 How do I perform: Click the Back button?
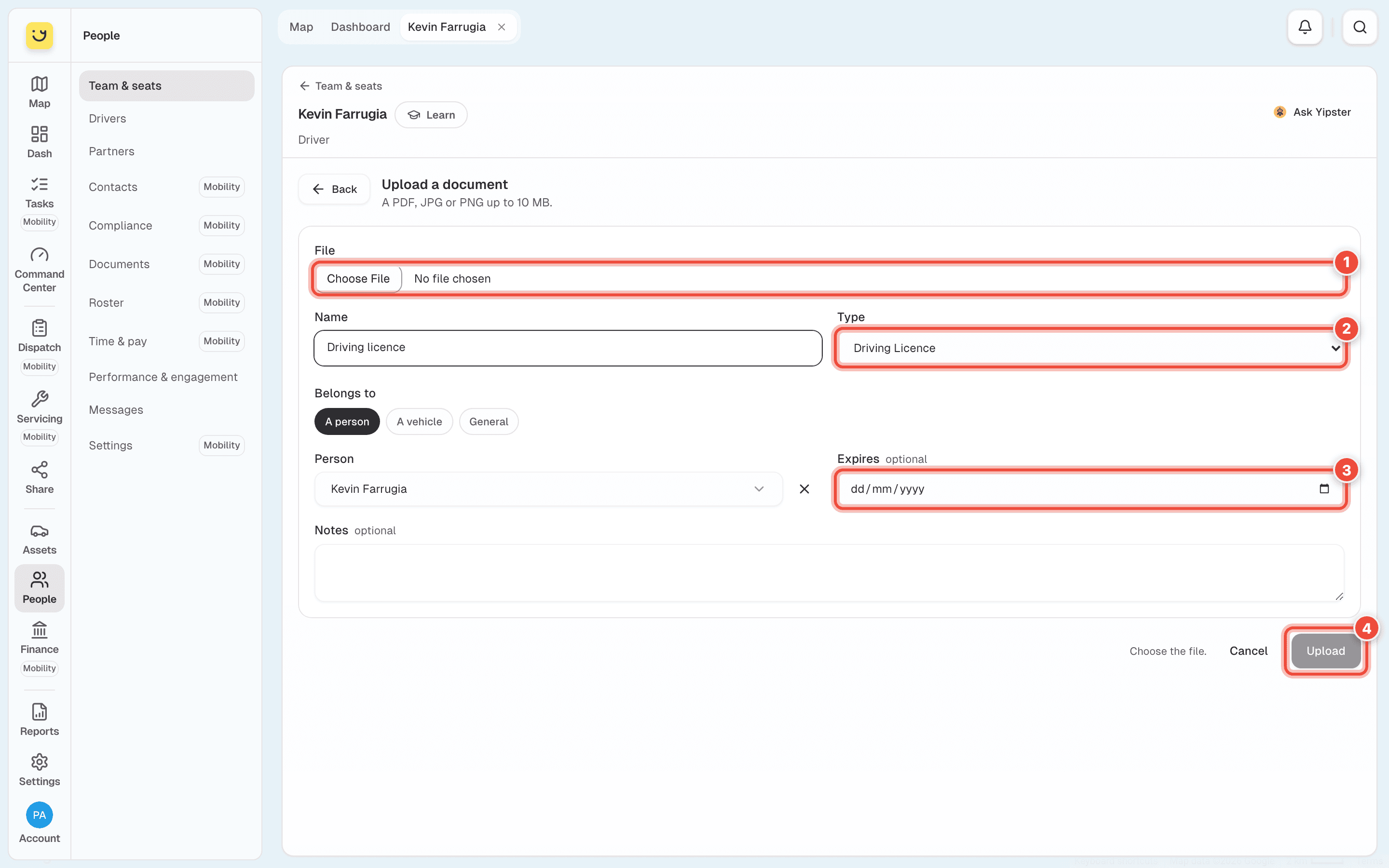tap(334, 189)
